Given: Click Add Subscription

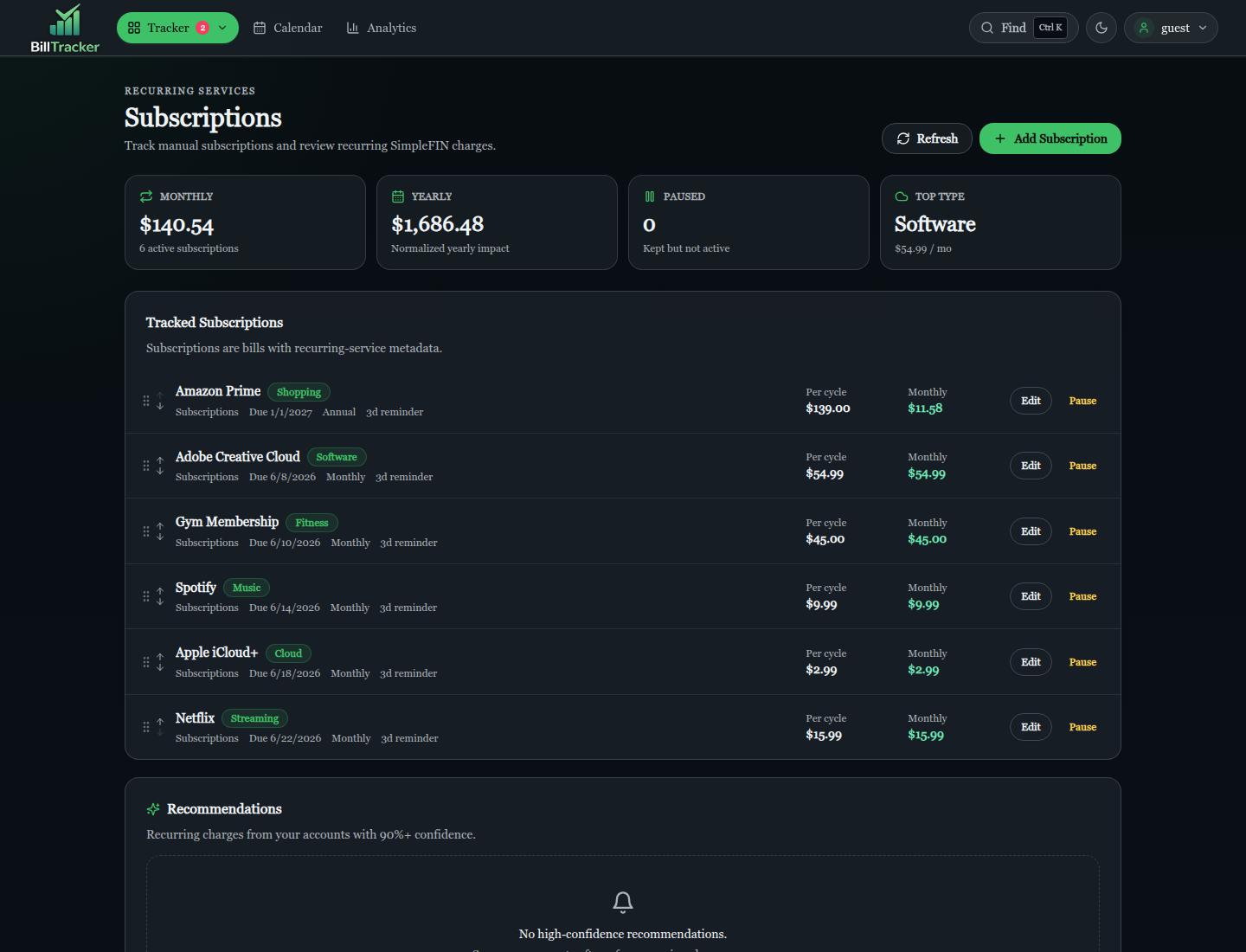Looking at the screenshot, I should (x=1050, y=138).
